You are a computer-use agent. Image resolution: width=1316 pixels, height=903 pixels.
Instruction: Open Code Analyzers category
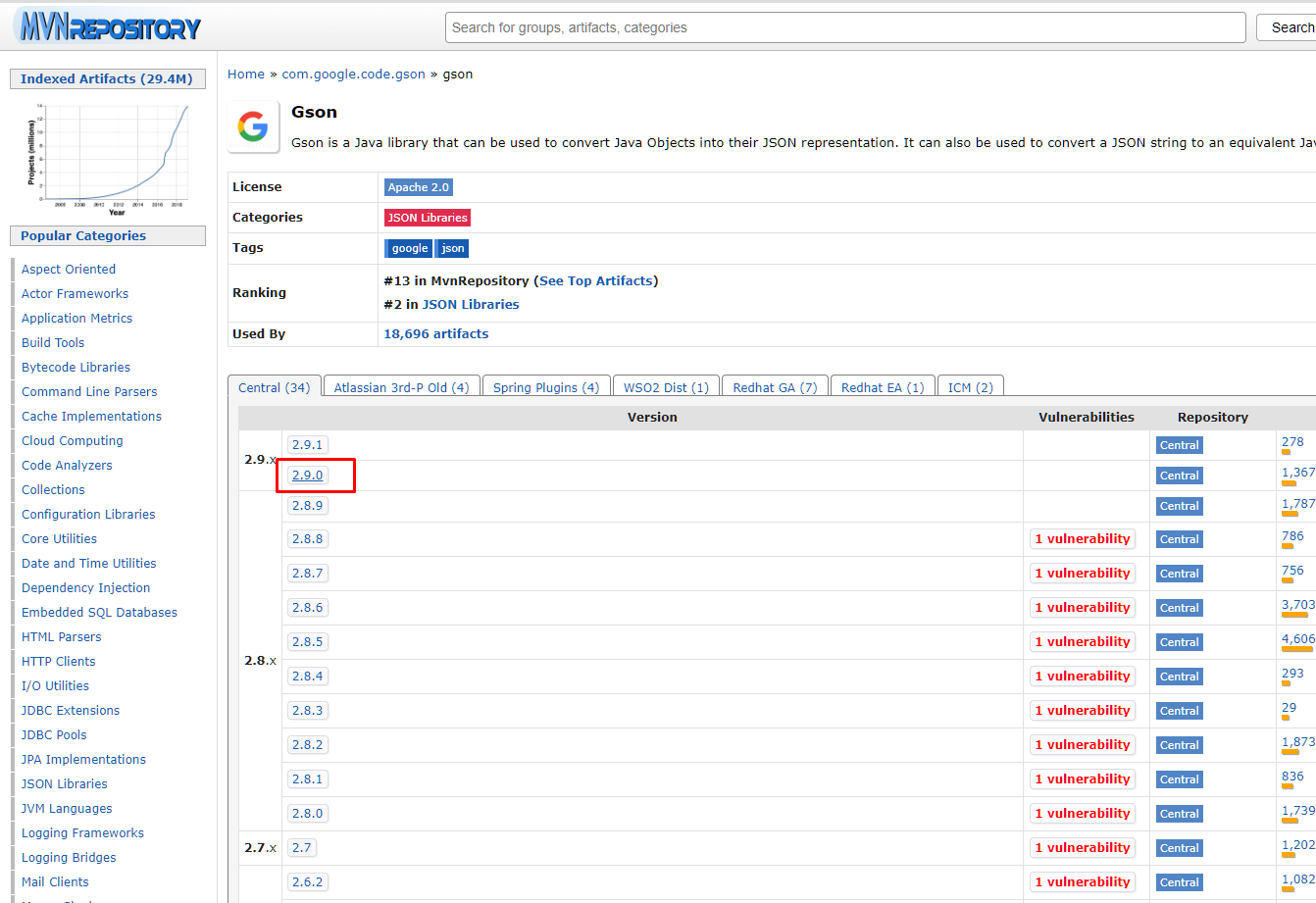[x=67, y=466]
